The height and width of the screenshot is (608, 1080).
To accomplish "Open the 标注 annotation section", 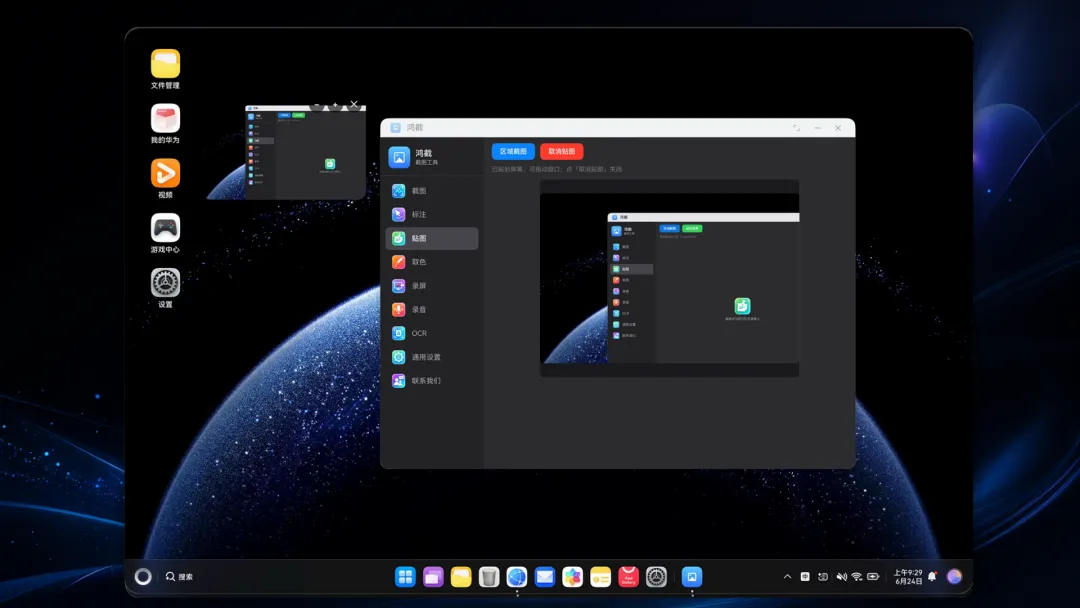I will [x=431, y=214].
